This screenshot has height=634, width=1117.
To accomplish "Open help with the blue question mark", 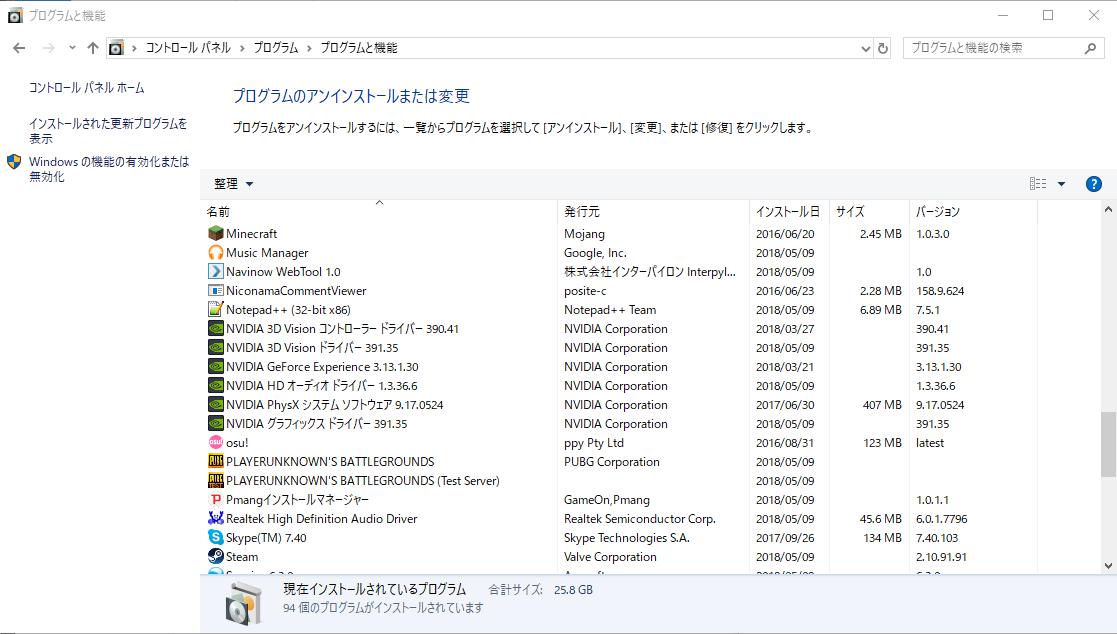I will pos(1093,184).
